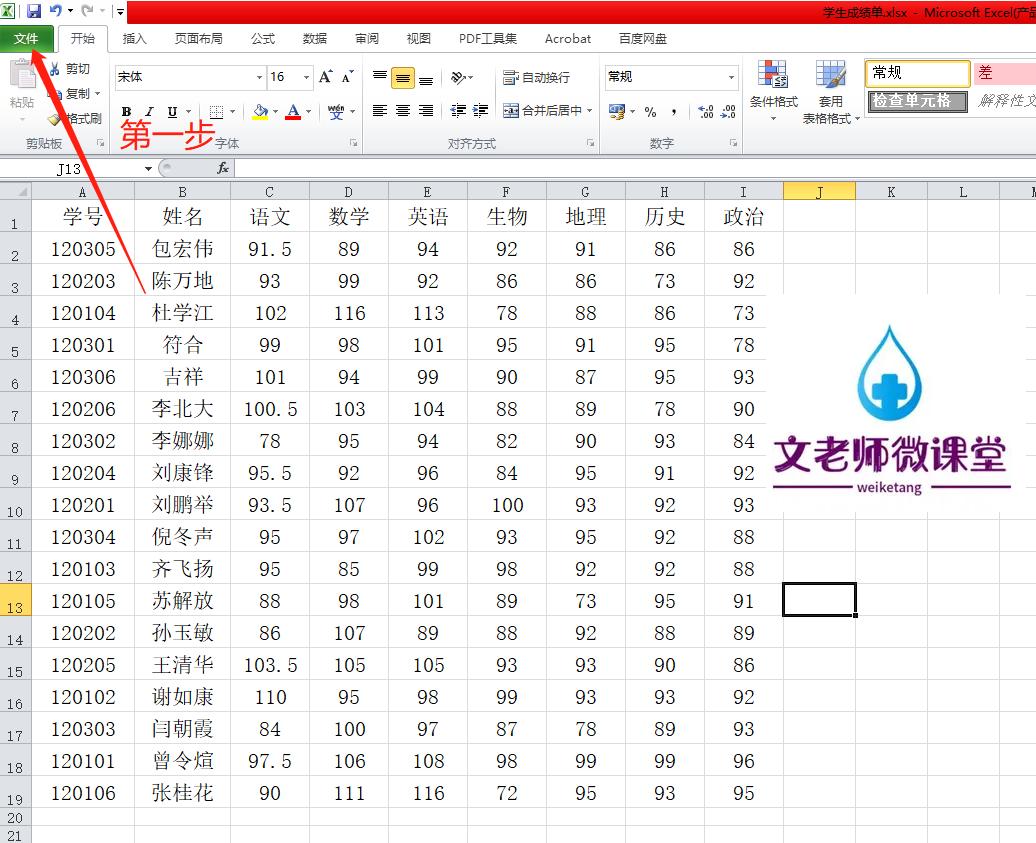Click 增加小数位数 (Increase Decimal) icon
Screen dimensions: 1036x843
click(x=705, y=112)
